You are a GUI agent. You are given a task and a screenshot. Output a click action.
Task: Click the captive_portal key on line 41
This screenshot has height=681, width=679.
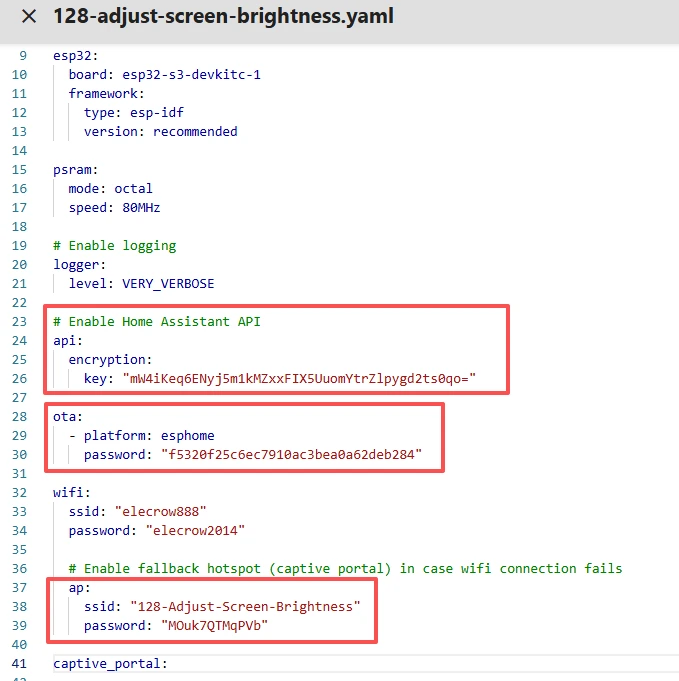point(110,663)
